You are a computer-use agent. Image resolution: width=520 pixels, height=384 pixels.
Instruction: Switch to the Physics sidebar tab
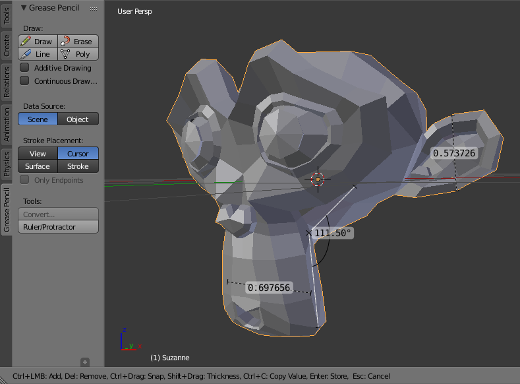(x=6, y=163)
